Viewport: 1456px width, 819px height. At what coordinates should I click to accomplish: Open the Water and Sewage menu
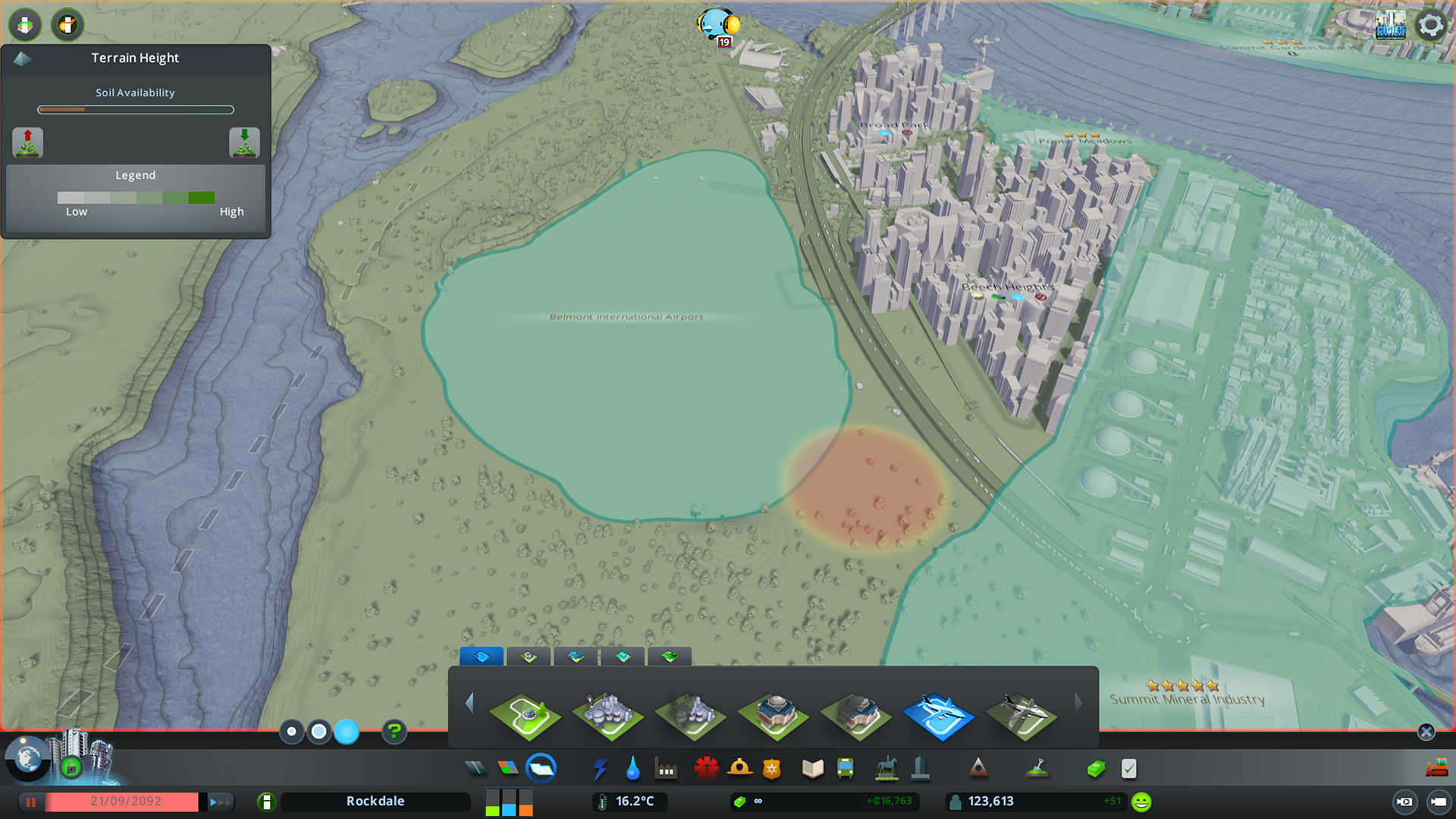coord(632,769)
